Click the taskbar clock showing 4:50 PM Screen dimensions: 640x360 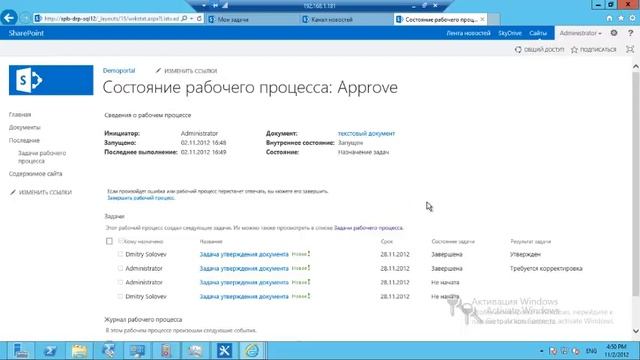point(617,351)
